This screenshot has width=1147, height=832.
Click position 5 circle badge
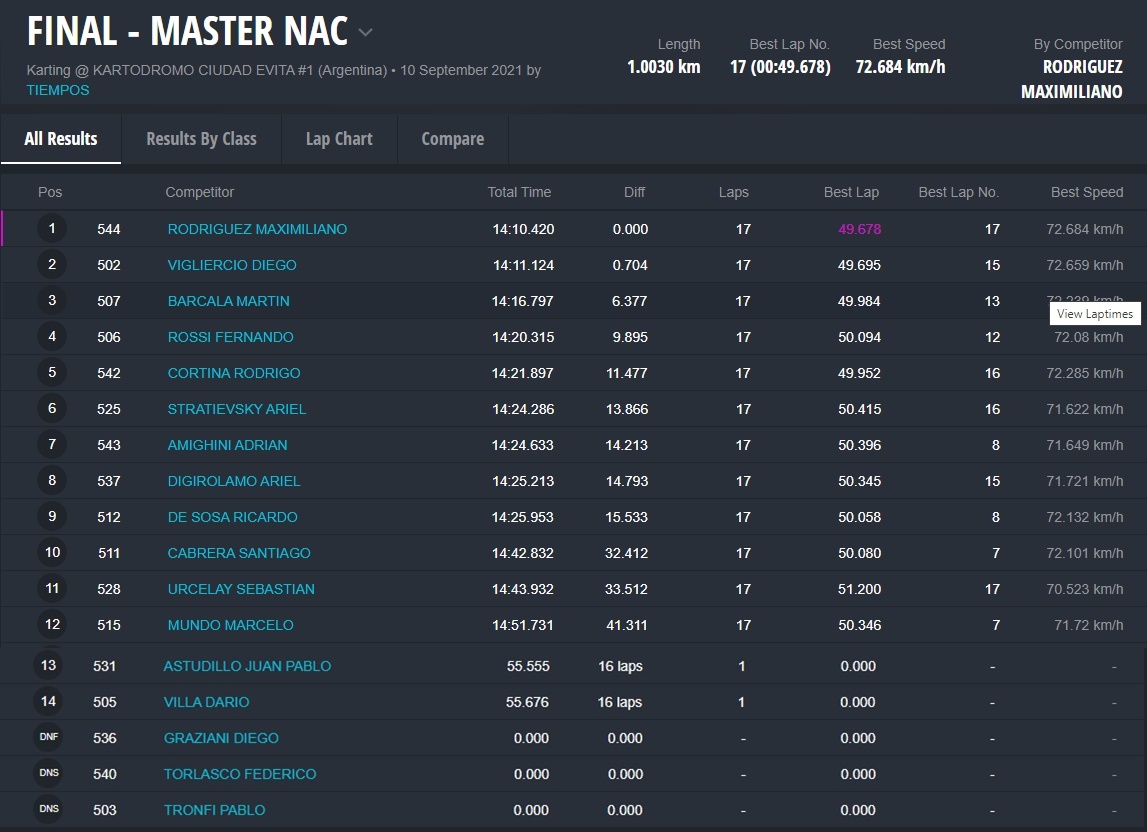(x=52, y=373)
